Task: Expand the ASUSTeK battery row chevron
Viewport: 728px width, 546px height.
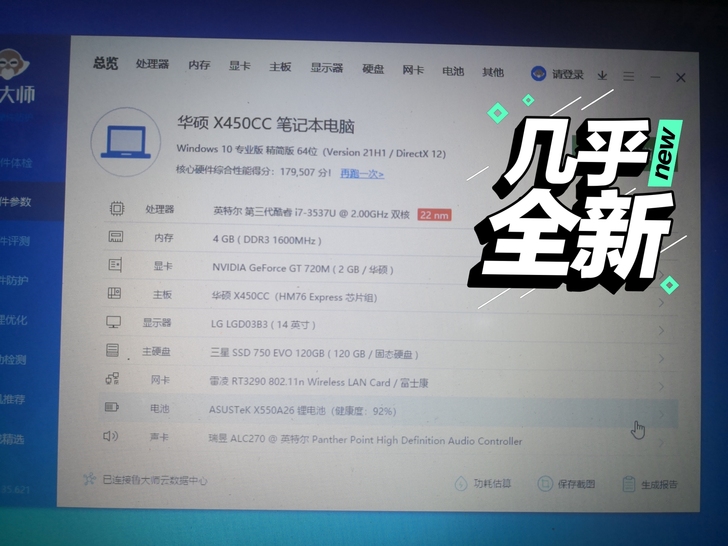Action: pos(661,414)
